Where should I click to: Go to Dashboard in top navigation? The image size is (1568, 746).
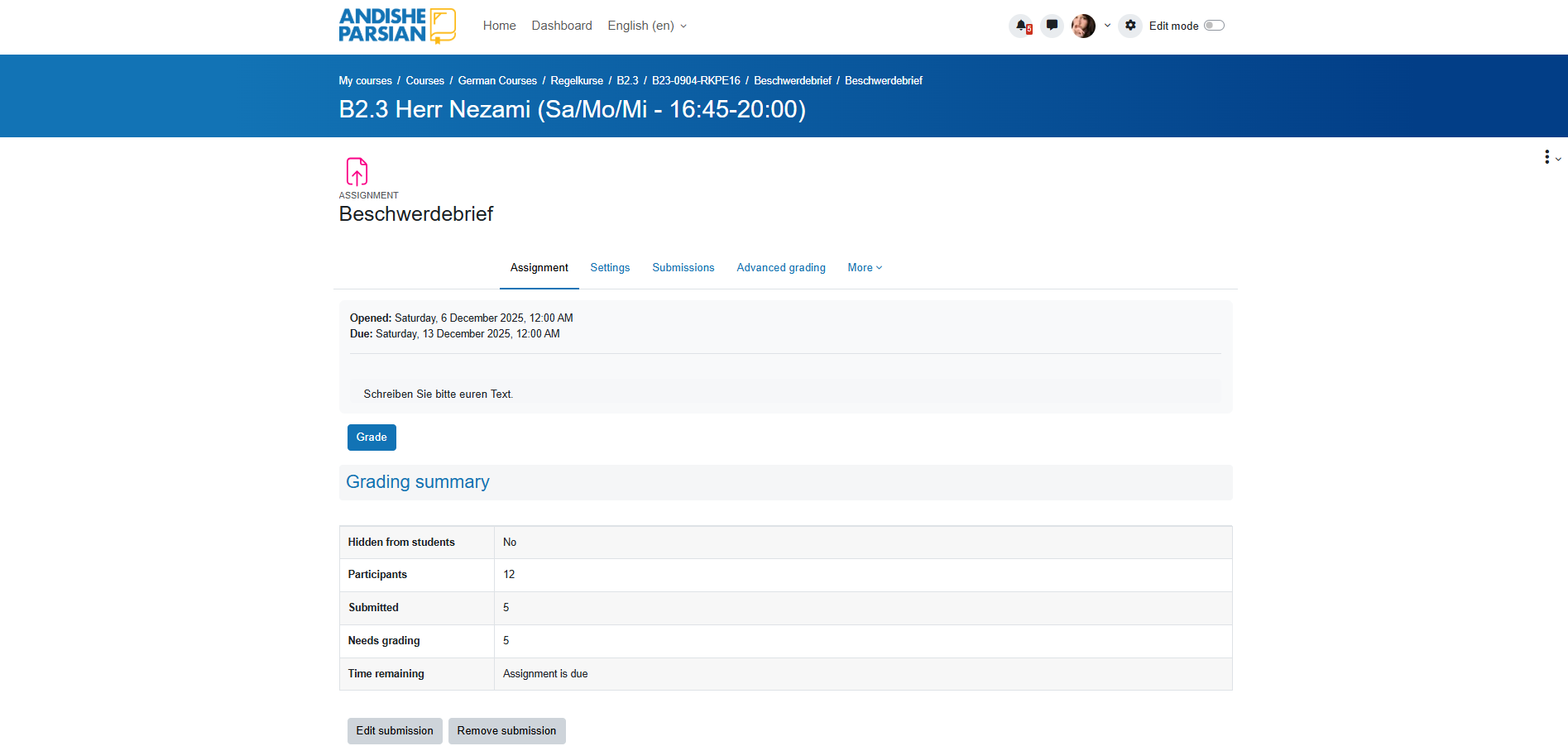pos(562,26)
